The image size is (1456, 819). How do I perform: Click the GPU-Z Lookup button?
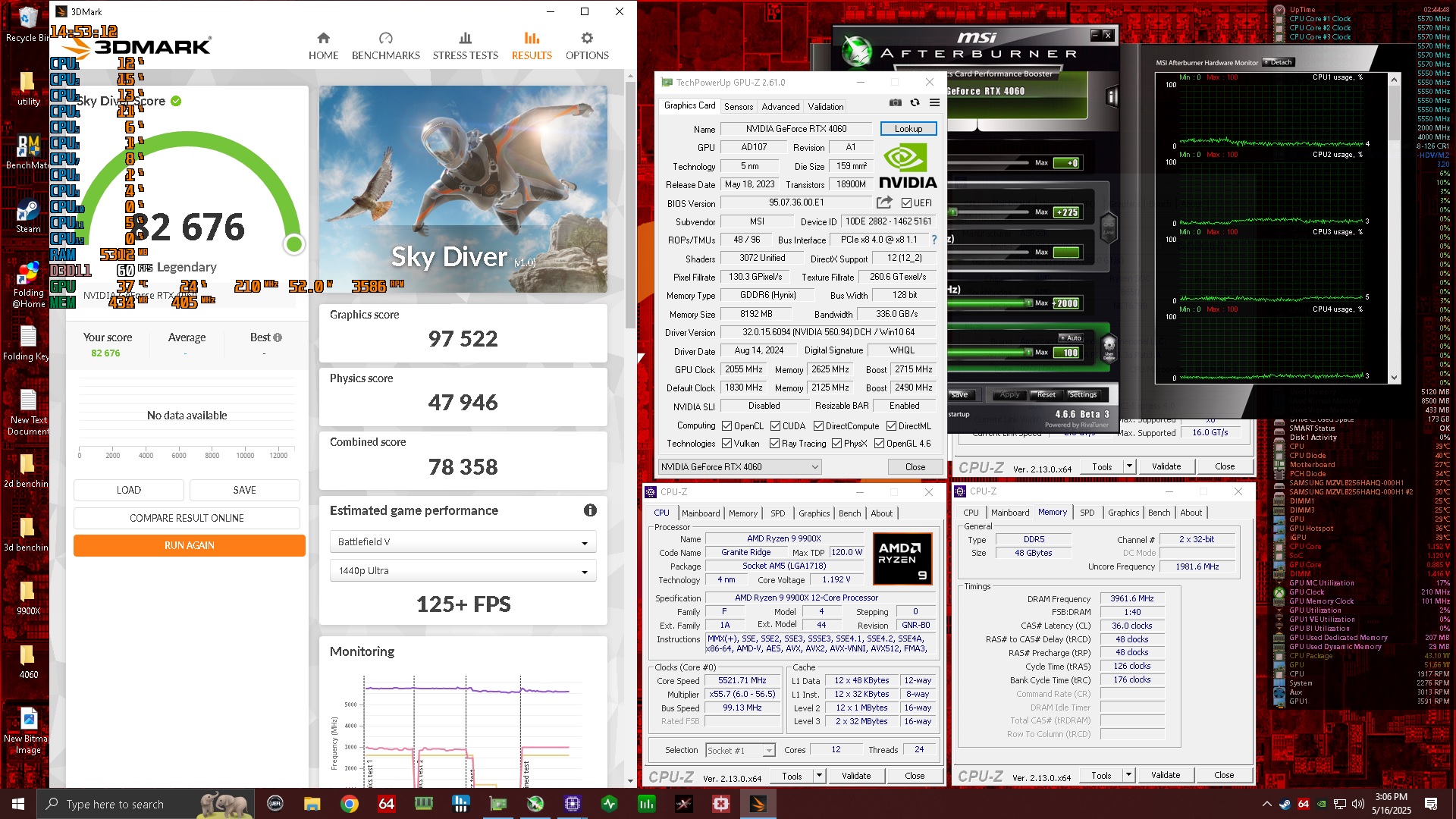click(908, 129)
